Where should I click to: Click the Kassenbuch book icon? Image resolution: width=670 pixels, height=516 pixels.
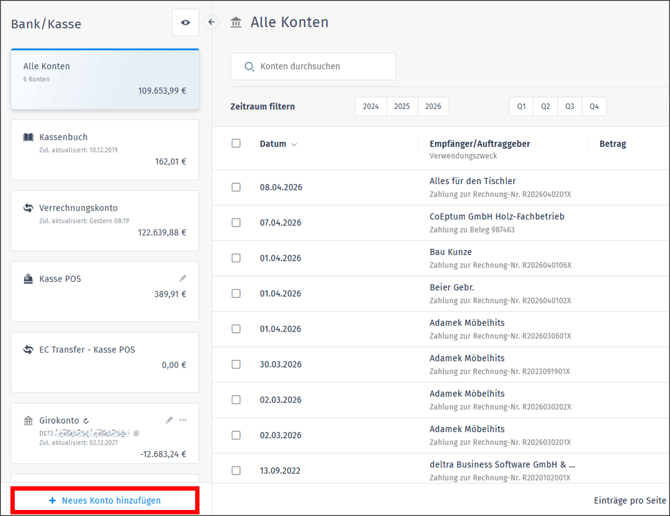click(x=28, y=137)
